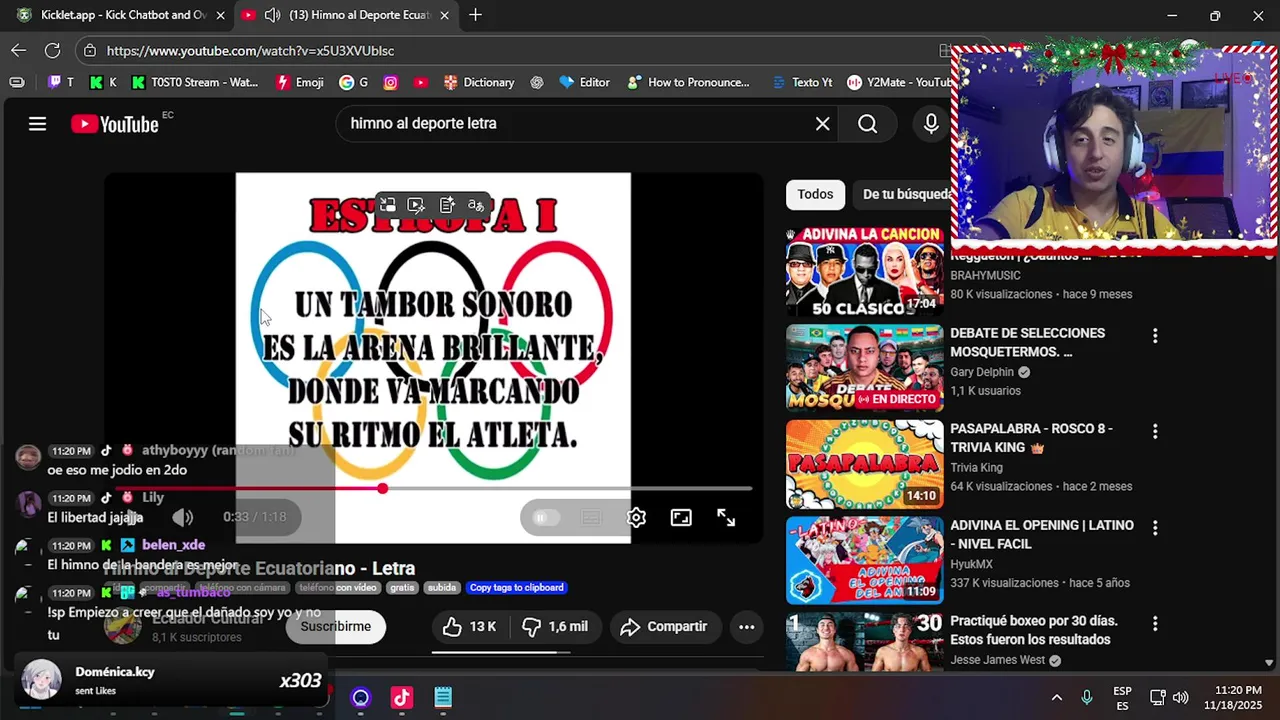Image resolution: width=1280 pixels, height=720 pixels.
Task: Open the TOSTO Stream bookmark
Action: [194, 82]
